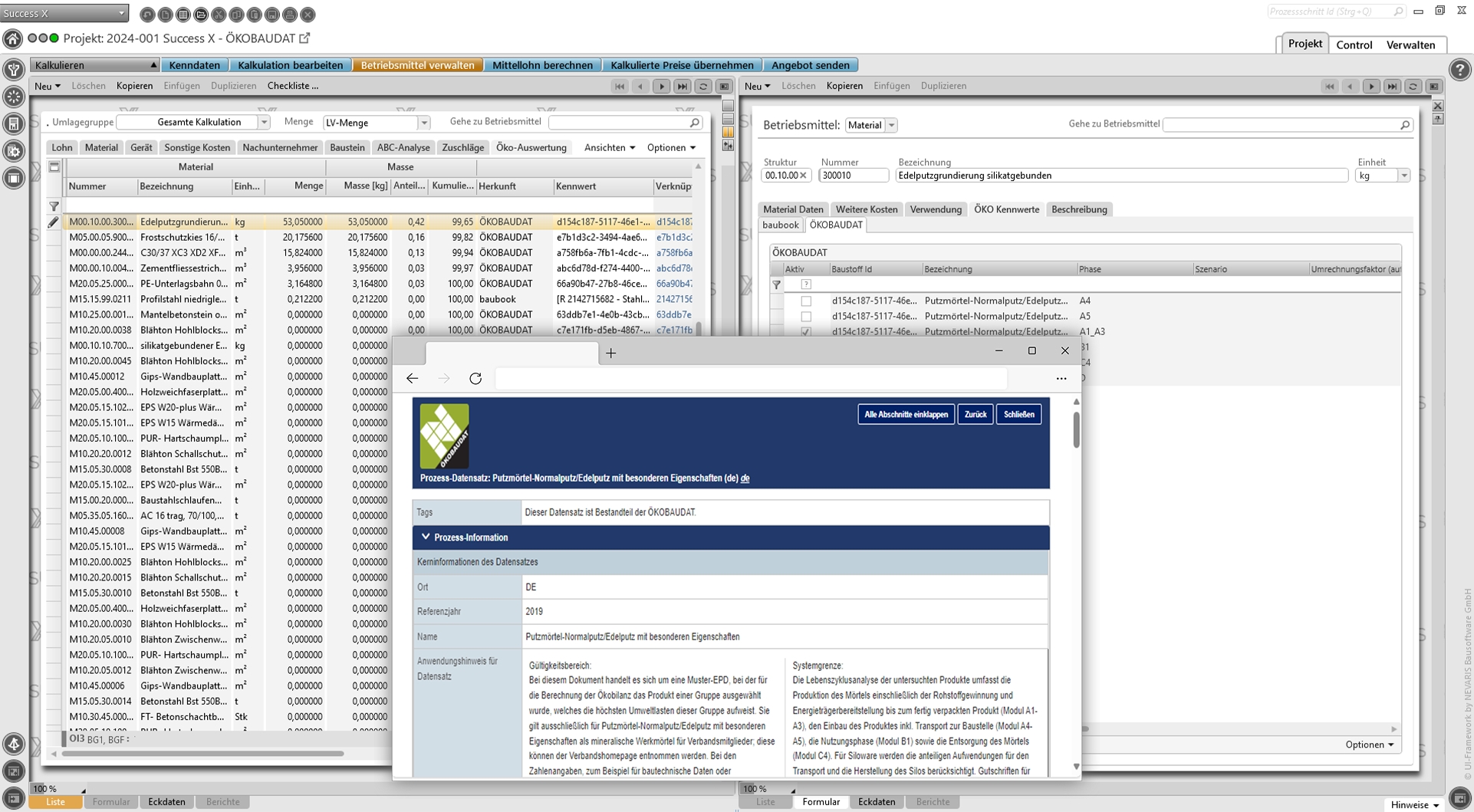Open the Mittellohn berechnen tab
Image resolution: width=1474 pixels, height=812 pixels.
542,65
